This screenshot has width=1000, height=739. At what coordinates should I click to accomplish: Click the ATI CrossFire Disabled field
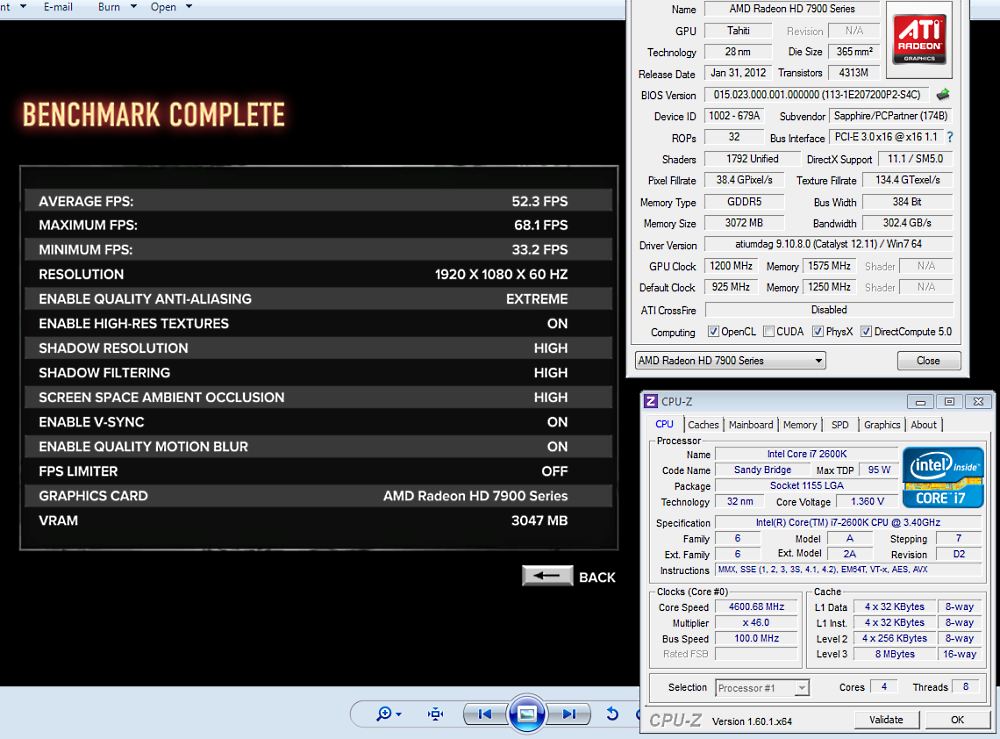point(828,310)
